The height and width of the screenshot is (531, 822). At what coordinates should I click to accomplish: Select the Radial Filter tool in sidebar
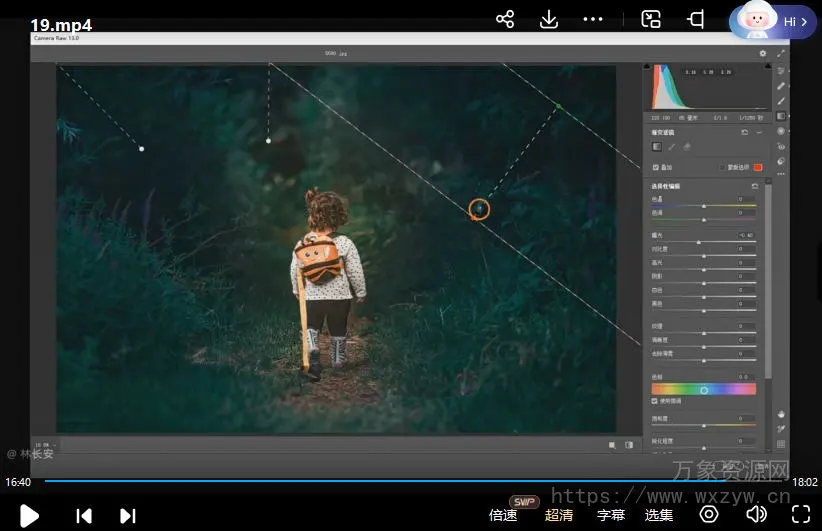point(781,131)
